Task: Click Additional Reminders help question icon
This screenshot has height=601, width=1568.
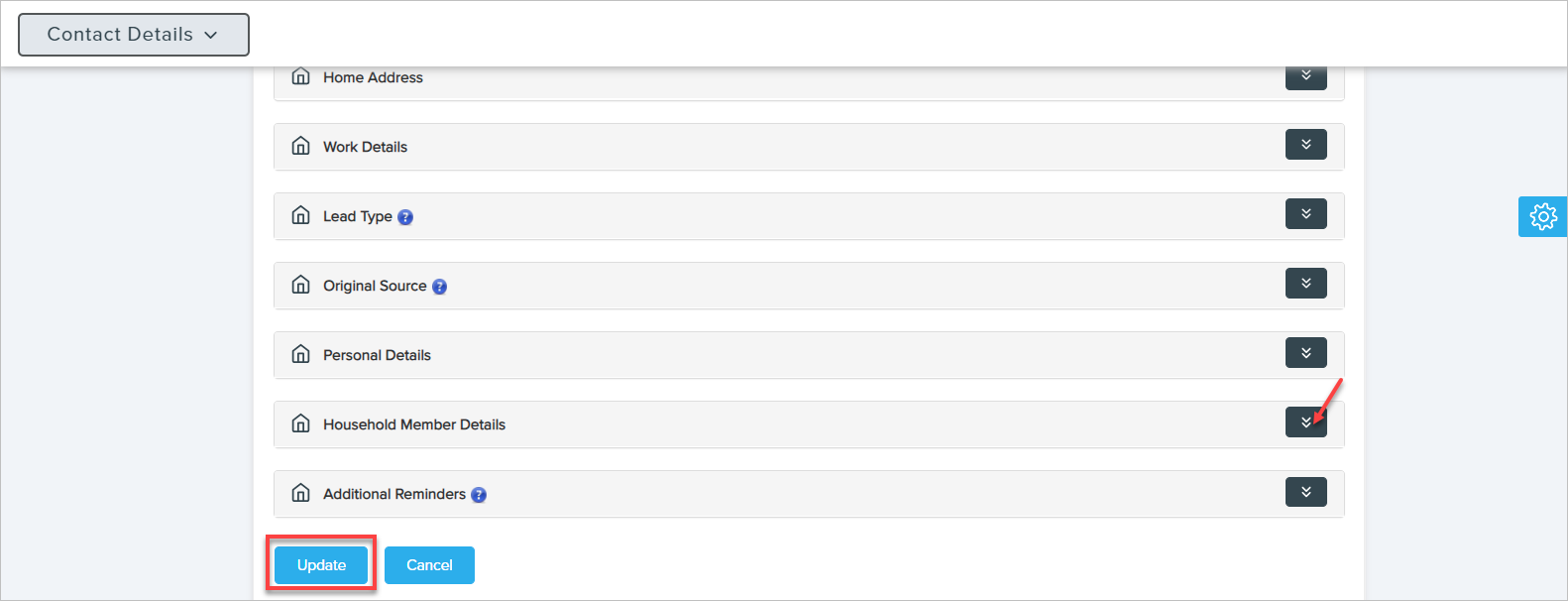Action: click(479, 495)
